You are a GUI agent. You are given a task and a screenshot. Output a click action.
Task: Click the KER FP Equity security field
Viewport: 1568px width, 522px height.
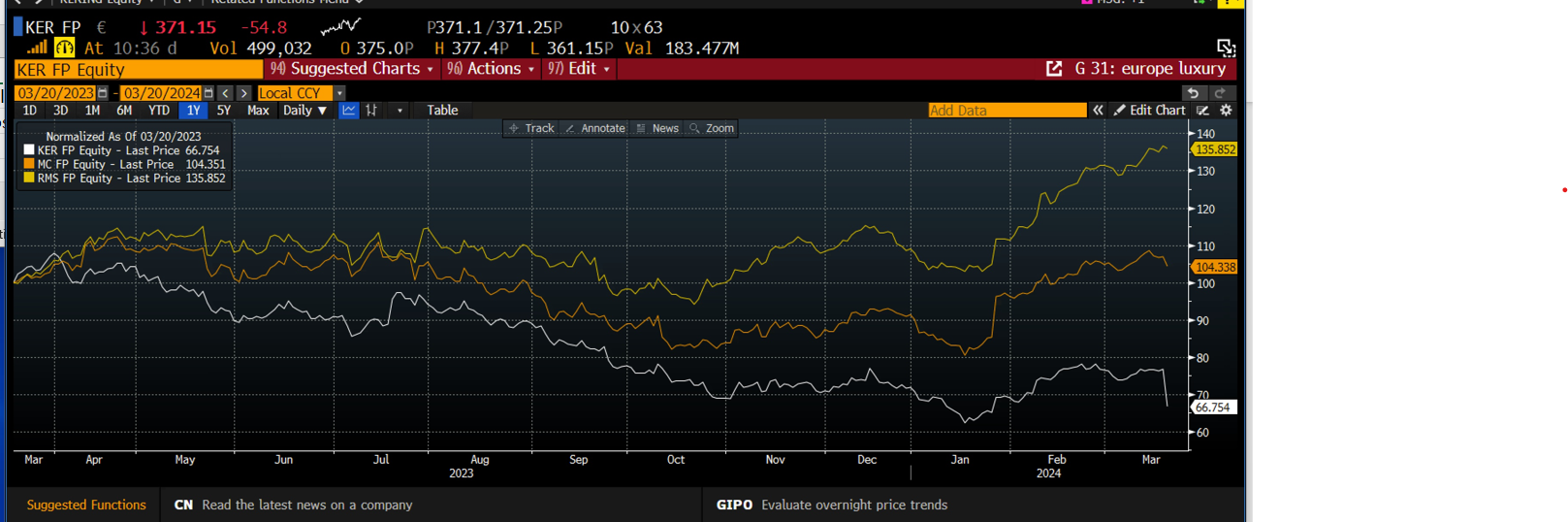(138, 69)
